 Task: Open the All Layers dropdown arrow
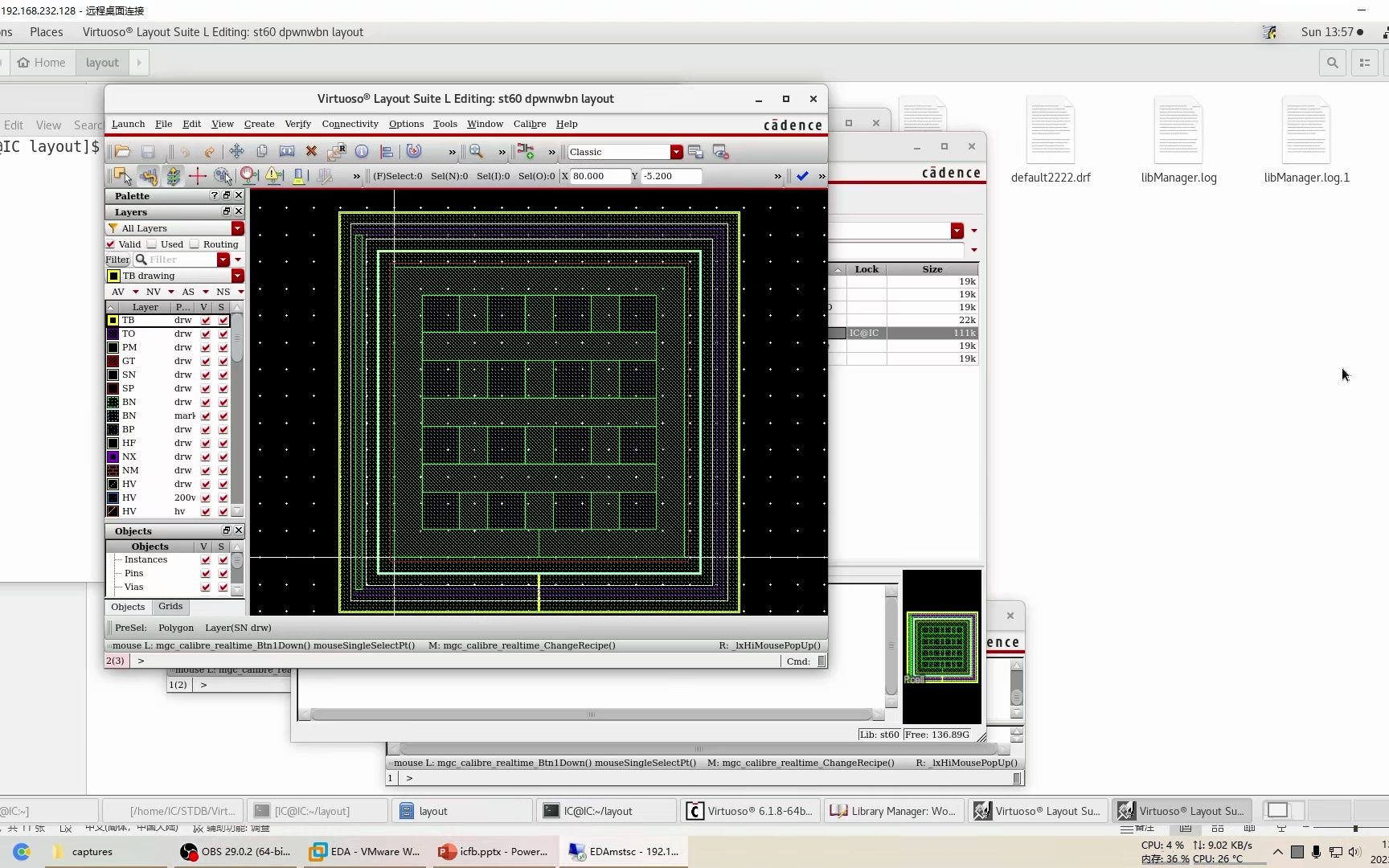pos(238,228)
